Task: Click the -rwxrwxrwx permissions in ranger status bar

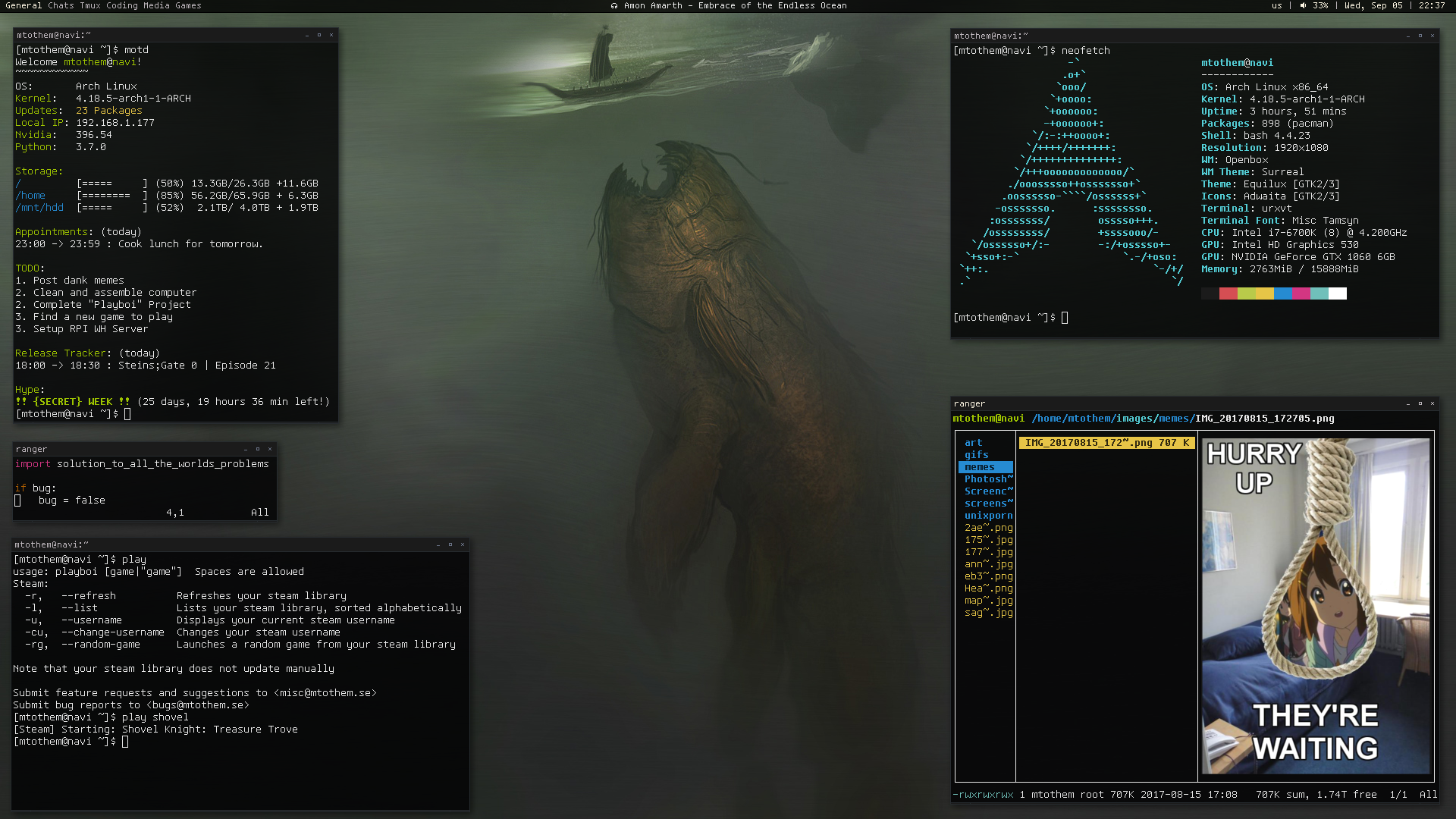Action: pyautogui.click(x=983, y=795)
